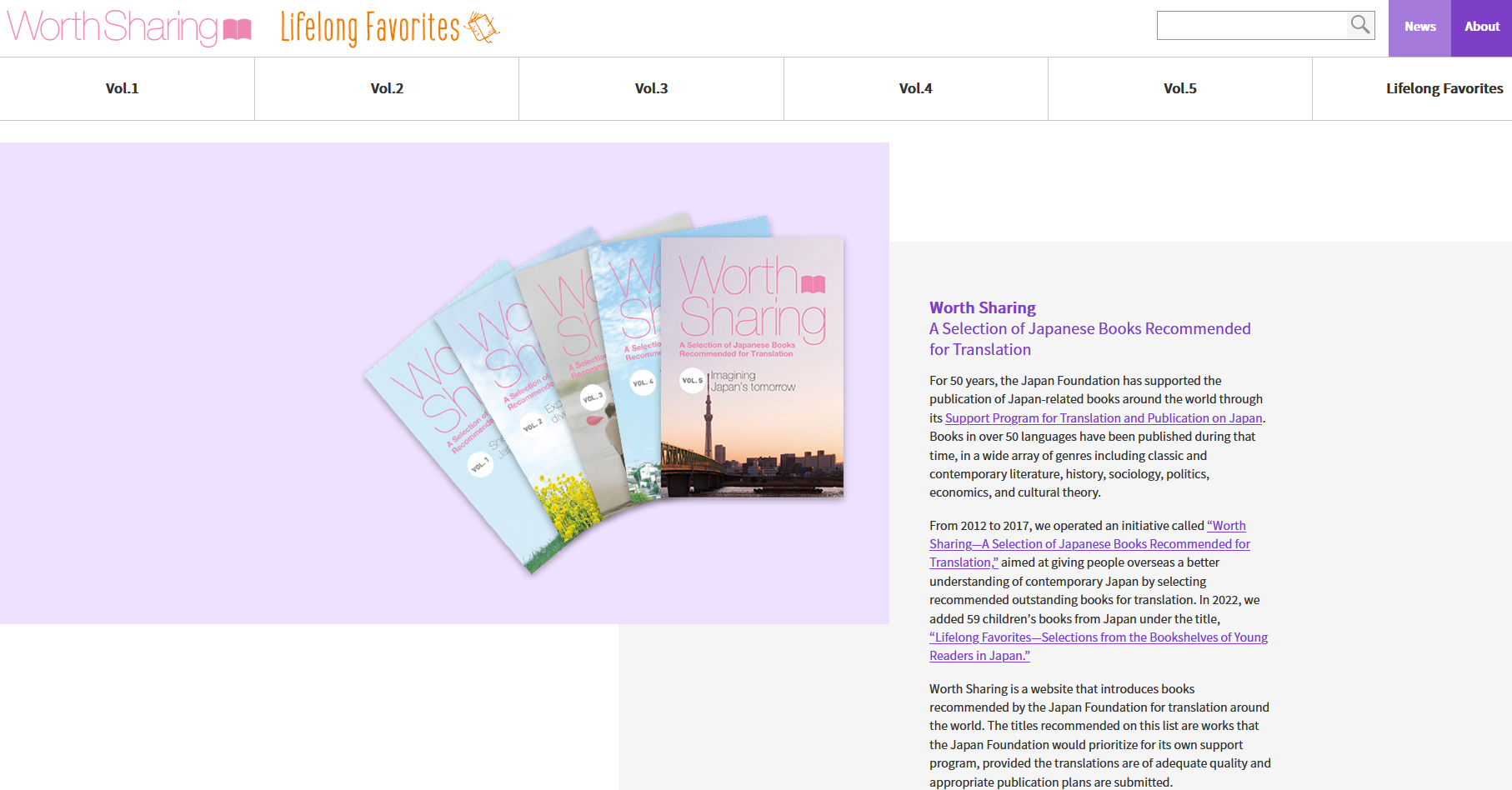Select the purple 'Worth Sharing' heading
The image size is (1512, 790).
tap(983, 307)
